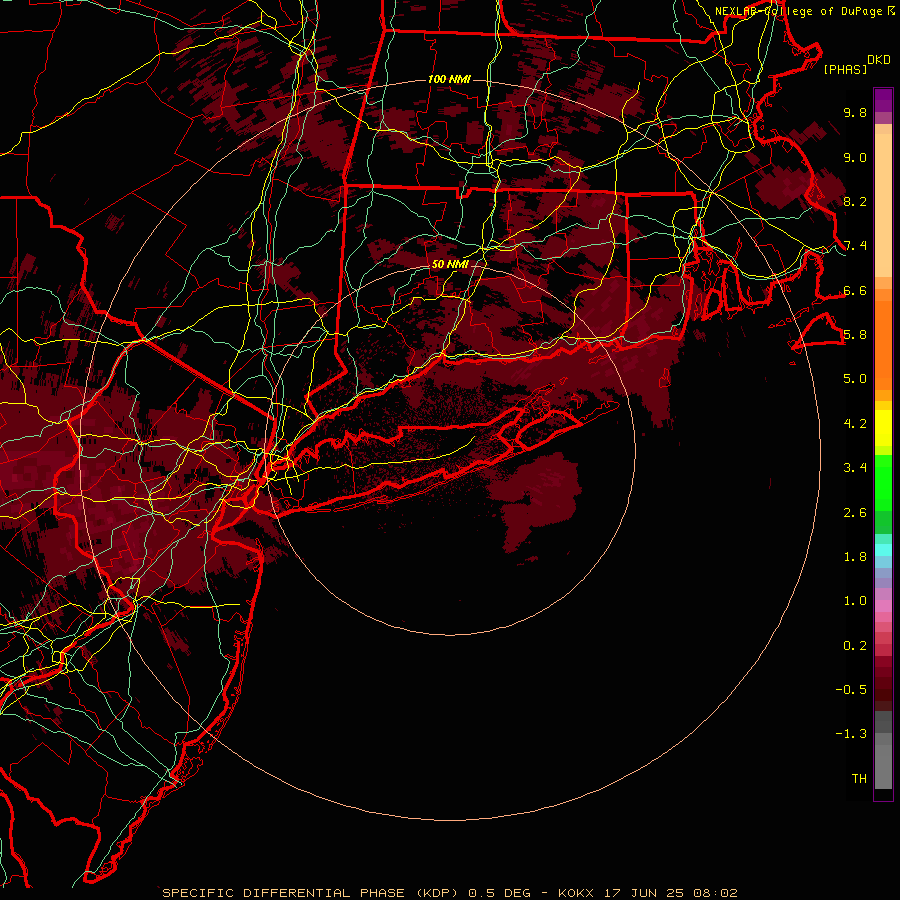Click the '100 NMI' range ring label

[449, 79]
